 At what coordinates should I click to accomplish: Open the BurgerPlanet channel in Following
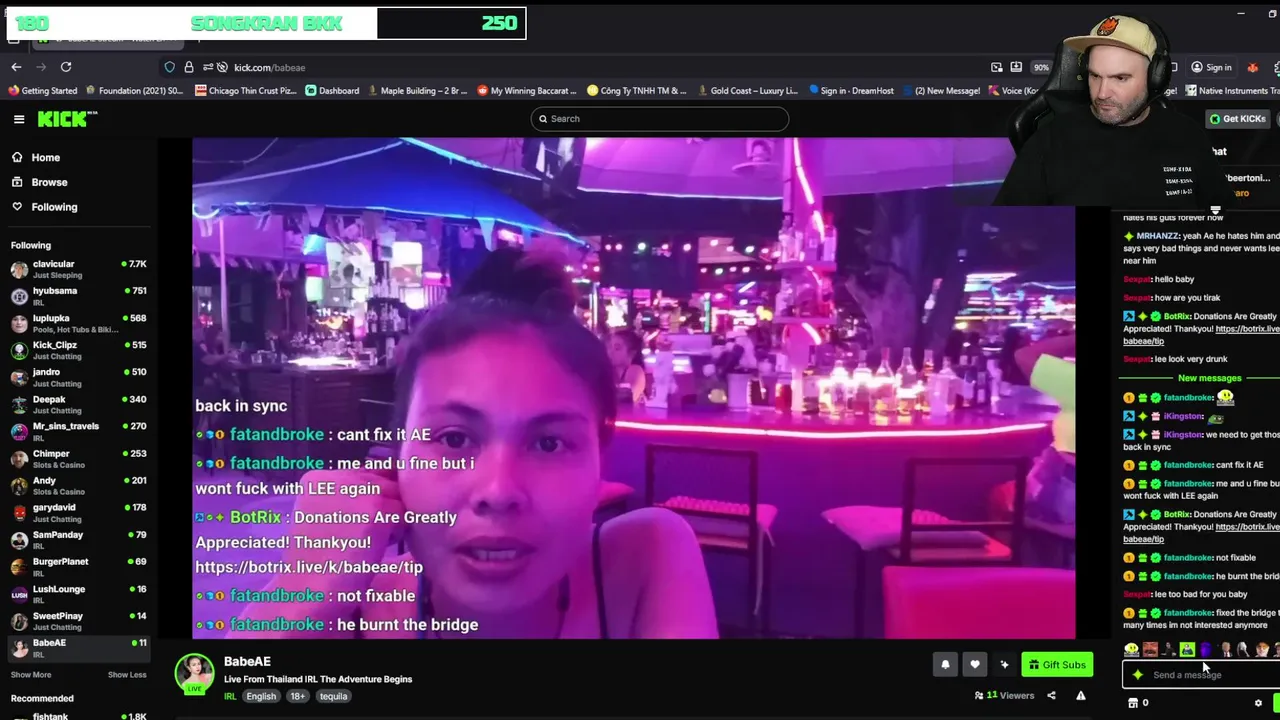(78, 566)
